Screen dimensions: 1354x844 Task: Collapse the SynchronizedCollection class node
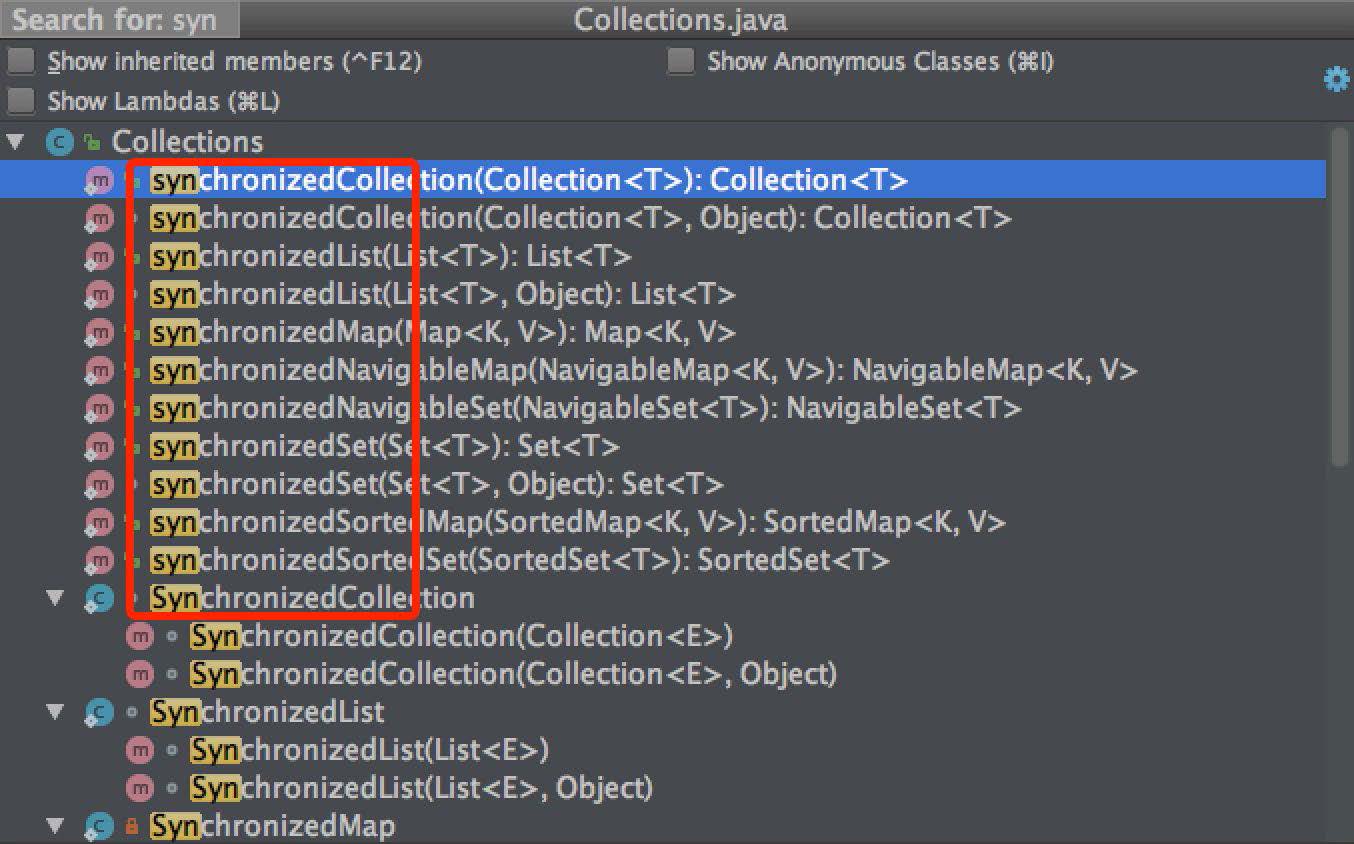pos(55,598)
